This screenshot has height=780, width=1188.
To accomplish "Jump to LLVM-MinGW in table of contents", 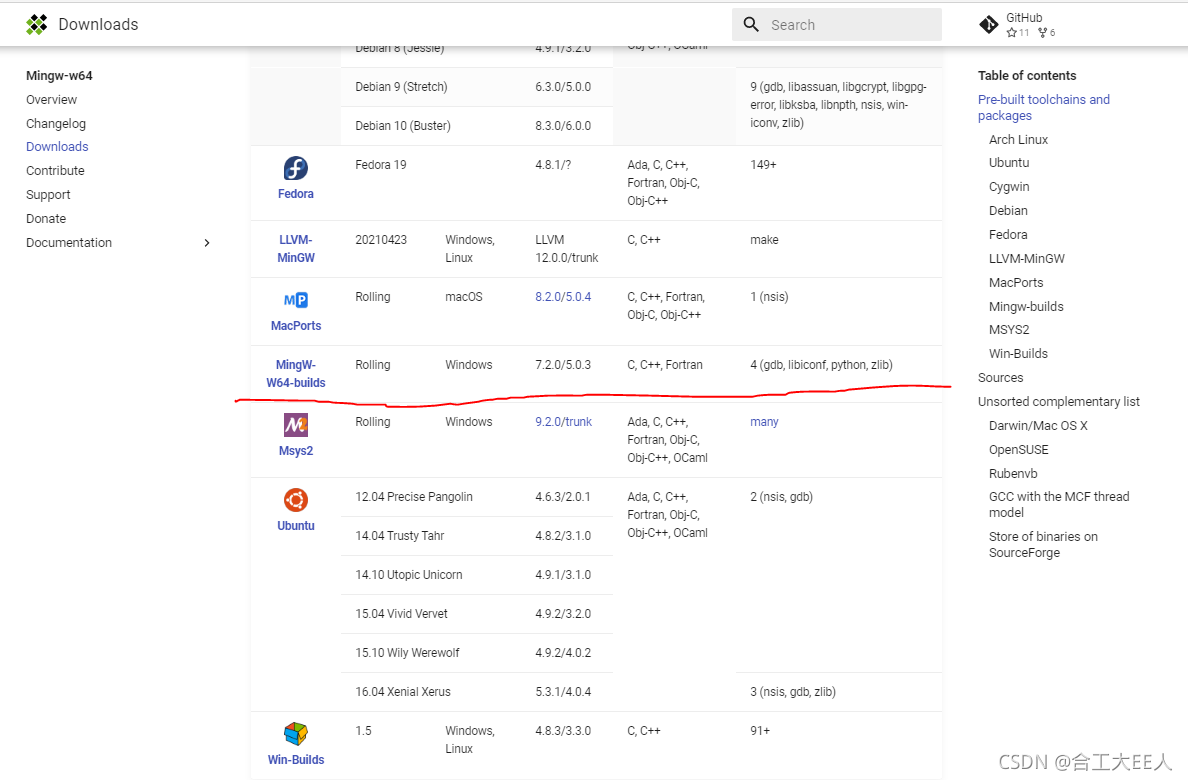I will [1027, 258].
